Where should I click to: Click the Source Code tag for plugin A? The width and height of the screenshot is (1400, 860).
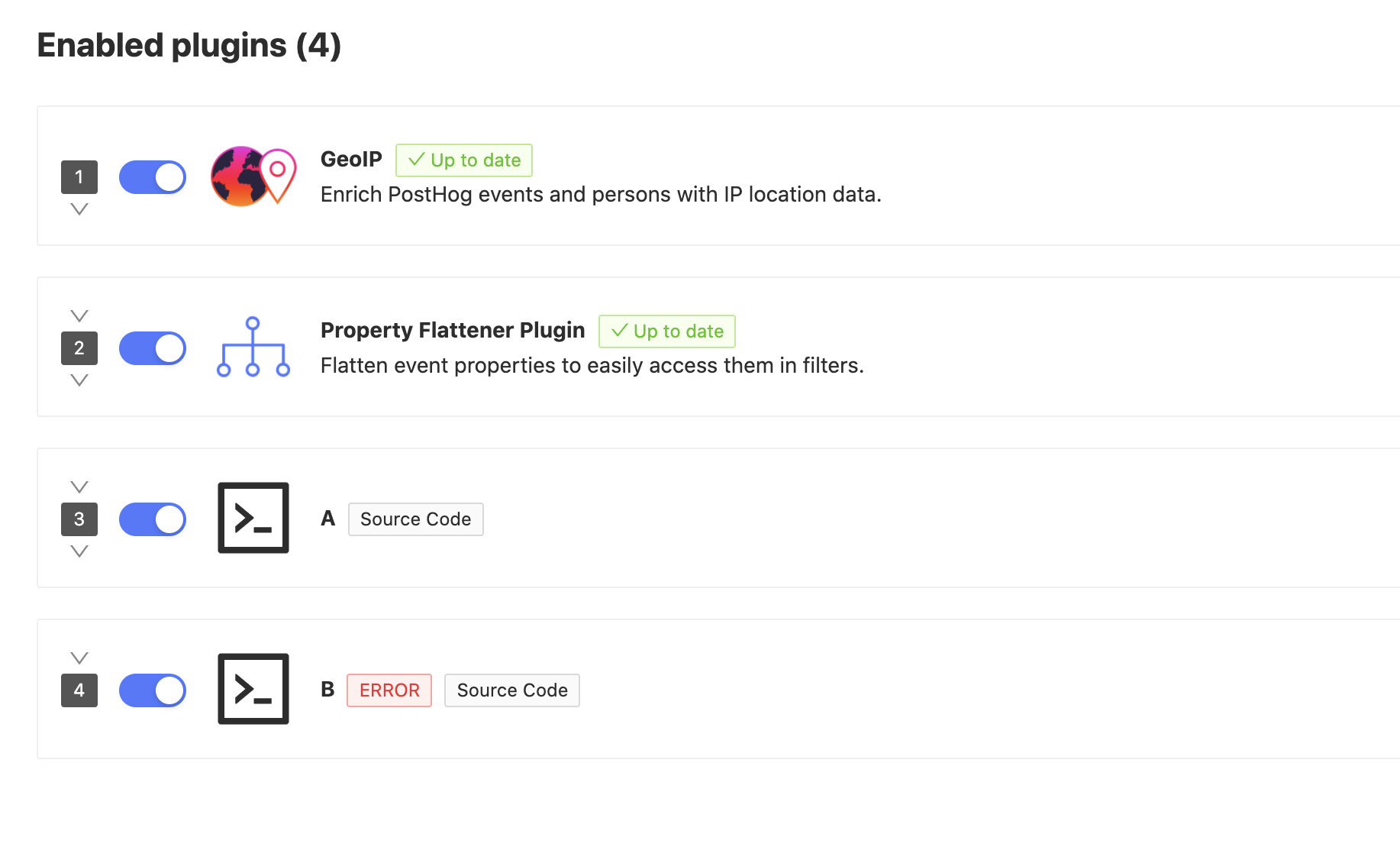[x=416, y=519]
